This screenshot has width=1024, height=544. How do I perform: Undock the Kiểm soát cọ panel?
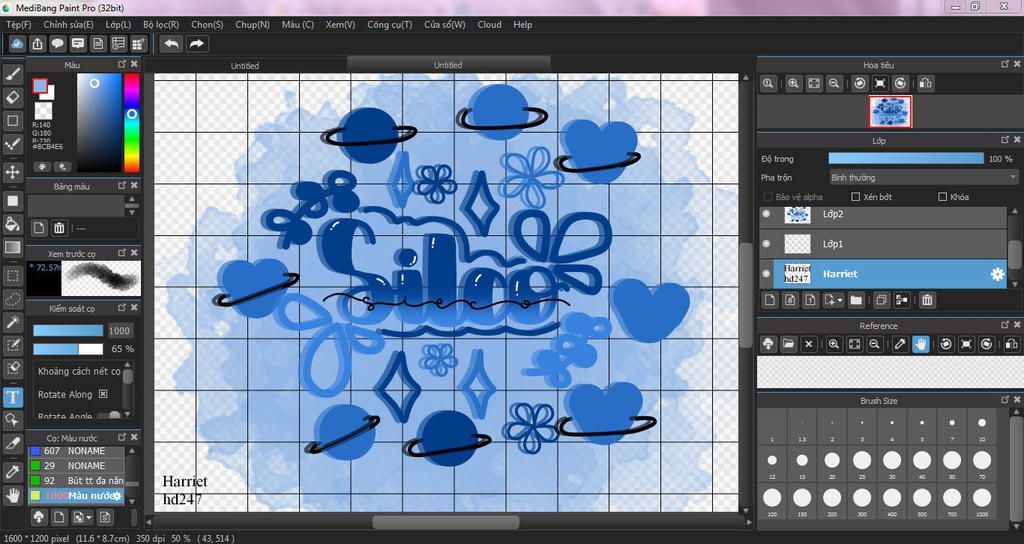click(121, 308)
